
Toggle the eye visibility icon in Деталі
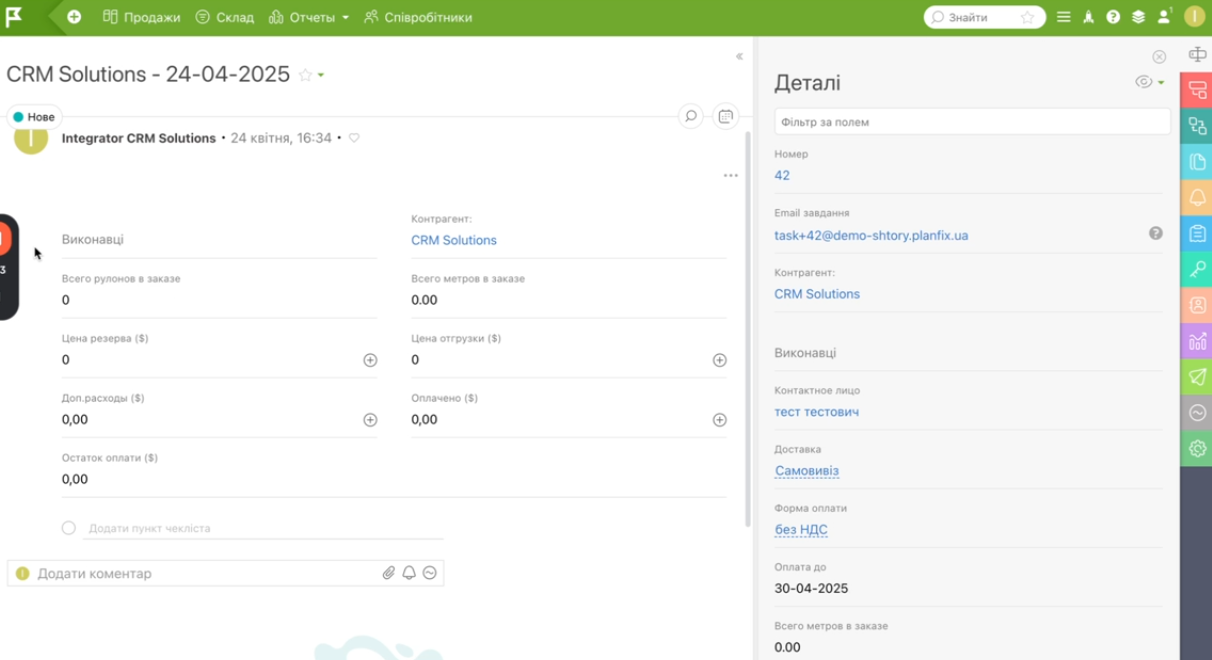[x=1144, y=82]
